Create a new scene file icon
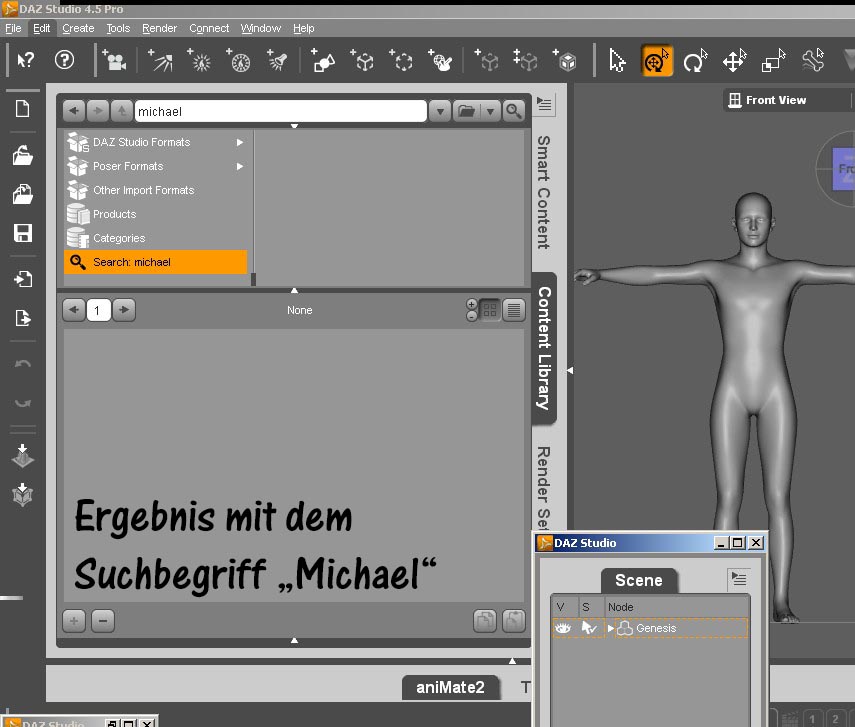Screen dimensions: 855x727 pyautogui.click(x=22, y=109)
